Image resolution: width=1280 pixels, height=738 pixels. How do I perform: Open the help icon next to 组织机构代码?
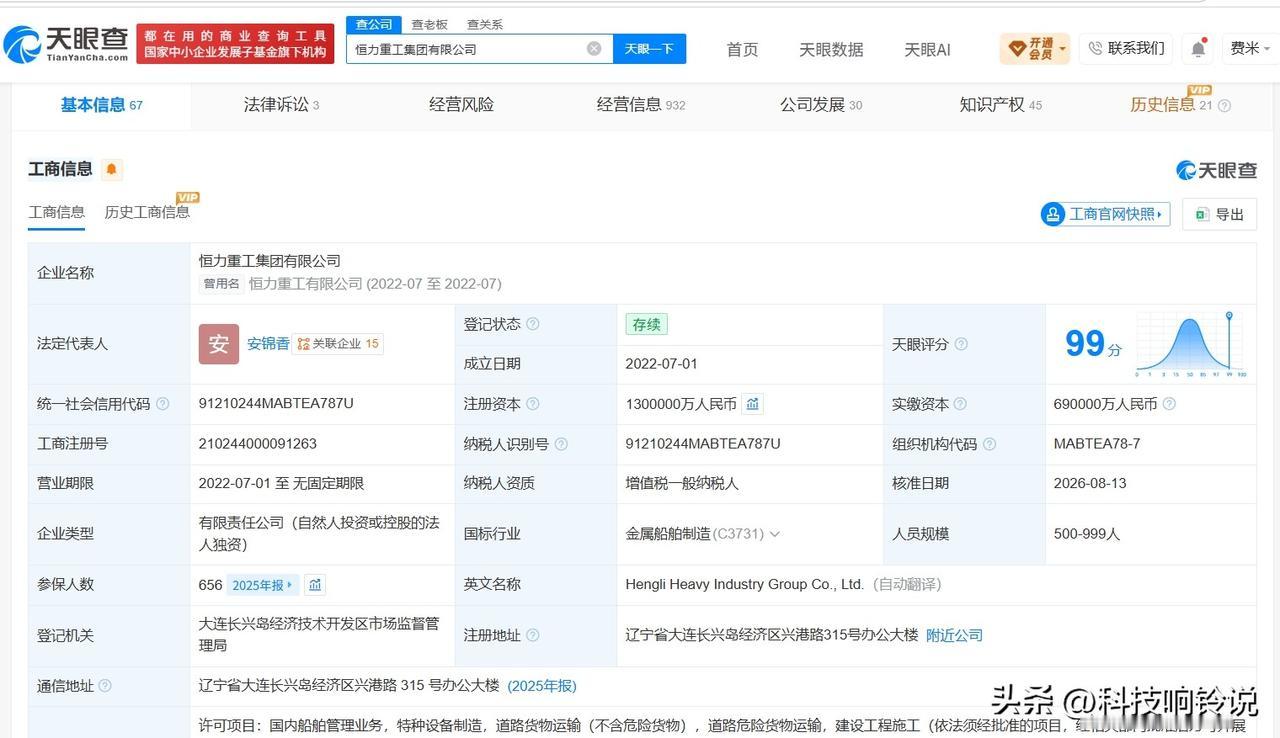point(989,444)
